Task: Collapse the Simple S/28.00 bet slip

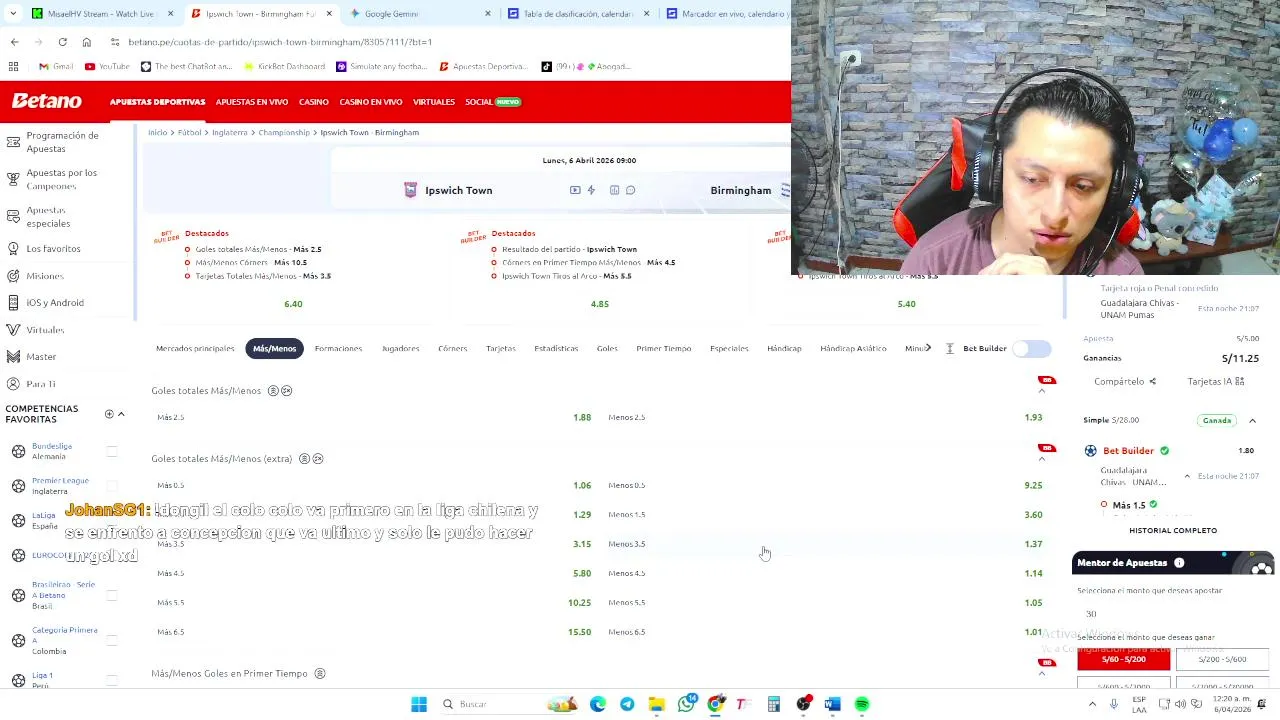Action: [1252, 421]
